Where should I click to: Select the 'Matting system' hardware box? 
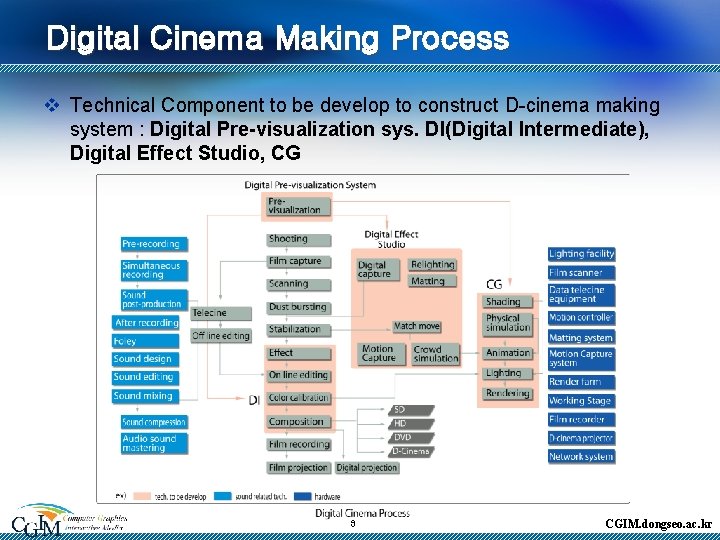point(581,338)
